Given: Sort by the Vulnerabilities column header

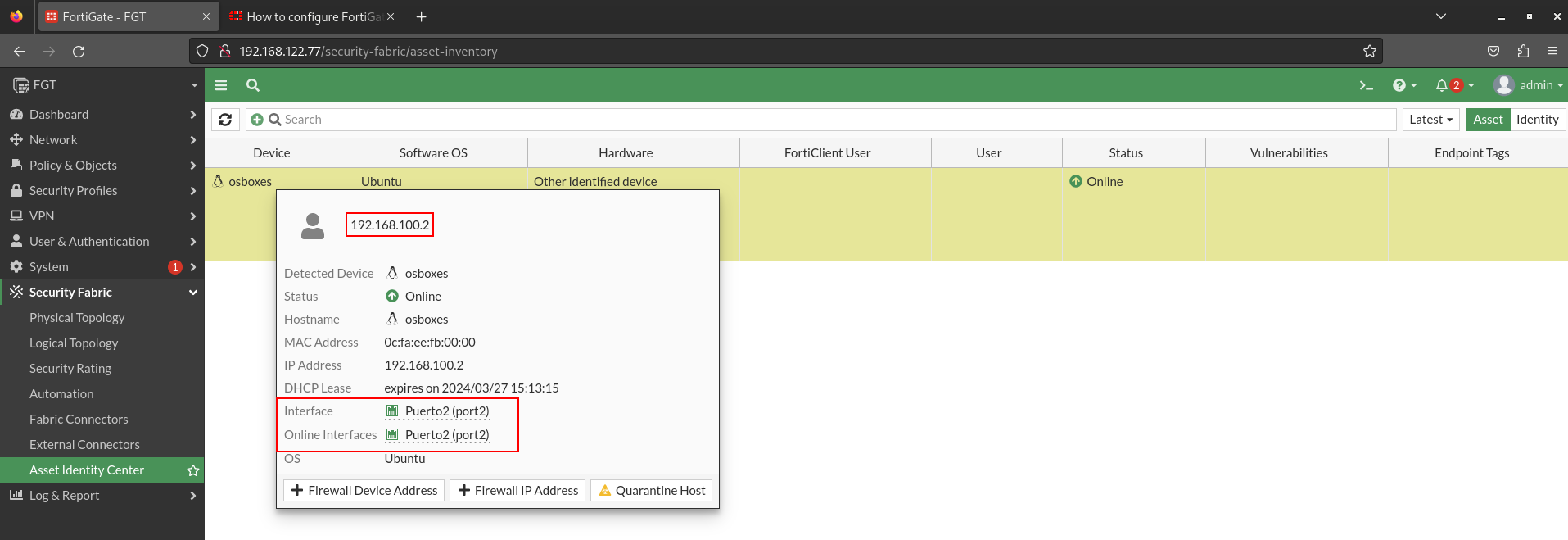Looking at the screenshot, I should point(1289,153).
